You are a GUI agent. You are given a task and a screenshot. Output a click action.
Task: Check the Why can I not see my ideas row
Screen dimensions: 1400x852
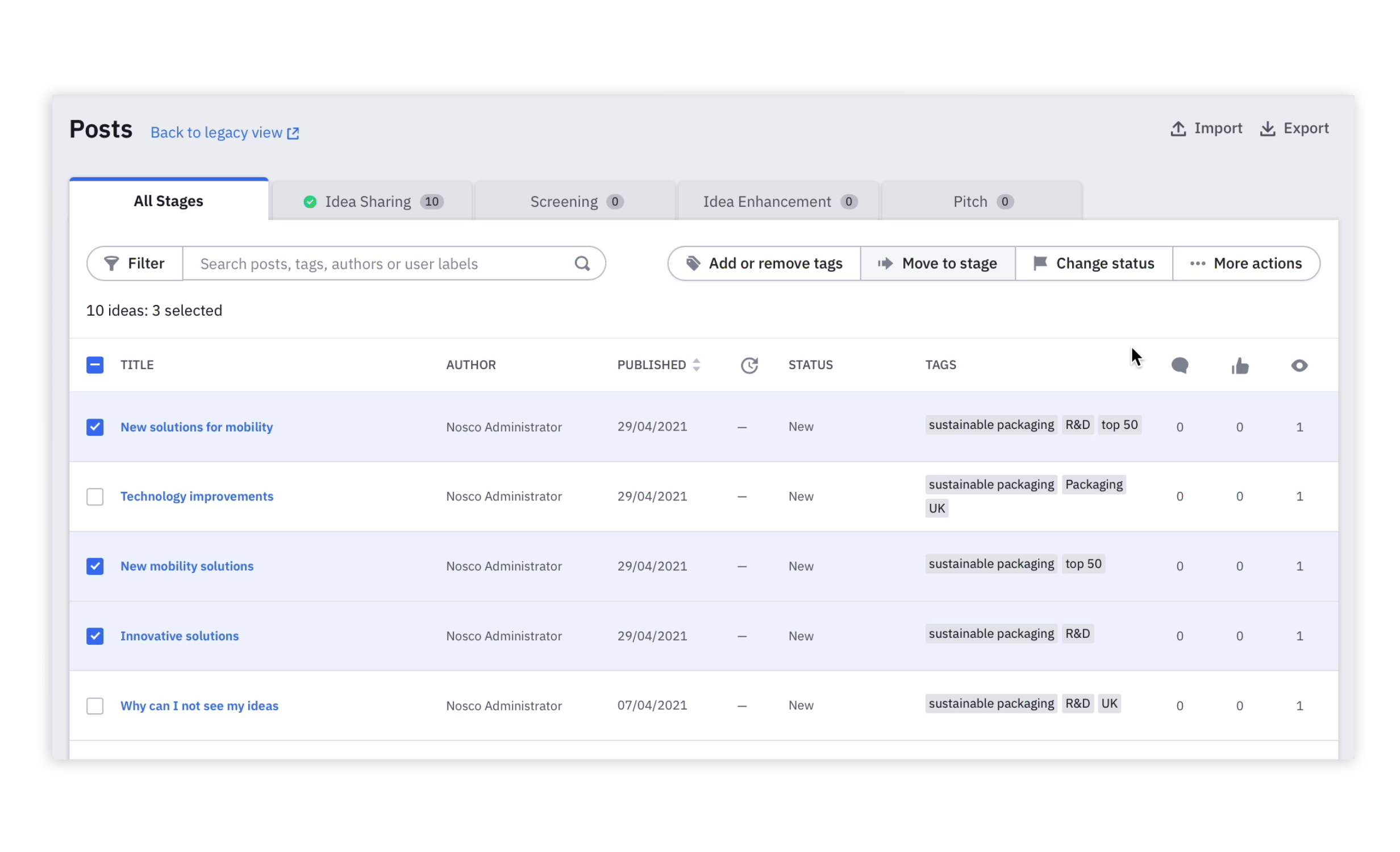(x=95, y=706)
